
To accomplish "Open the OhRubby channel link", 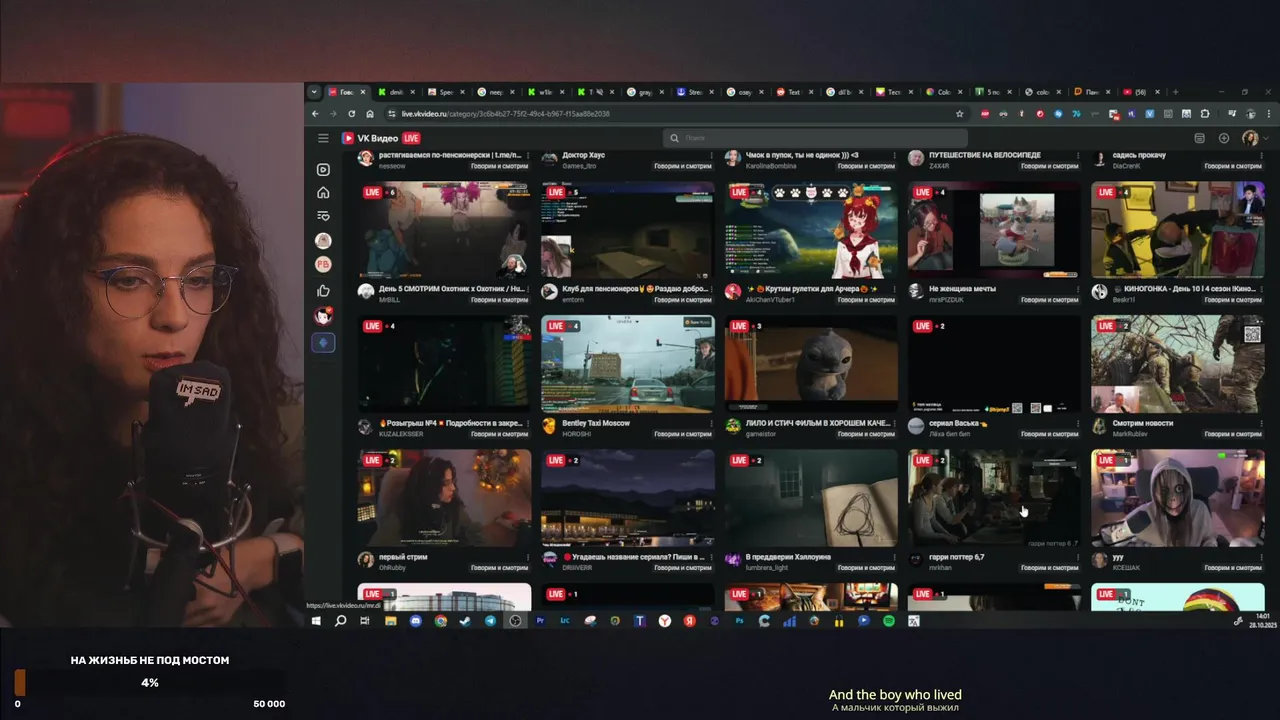I will [x=393, y=567].
